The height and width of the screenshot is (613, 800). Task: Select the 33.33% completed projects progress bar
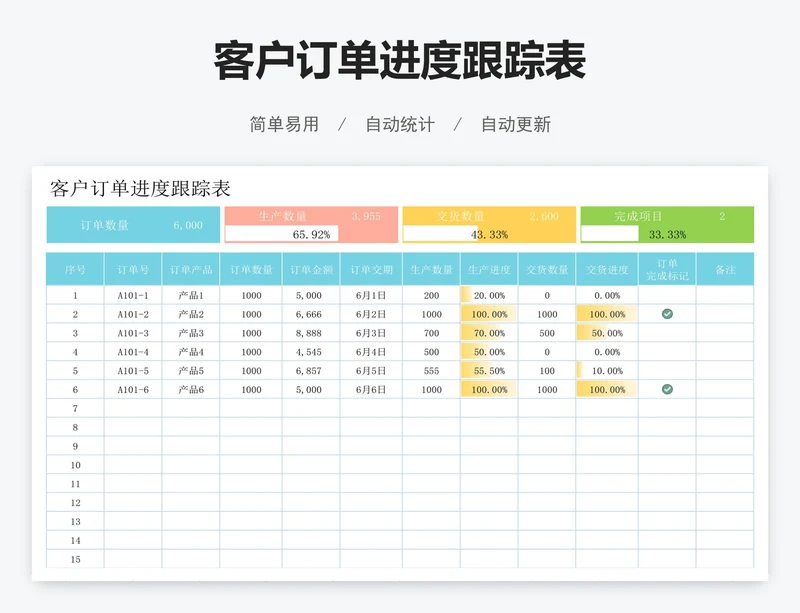pyautogui.click(x=610, y=234)
